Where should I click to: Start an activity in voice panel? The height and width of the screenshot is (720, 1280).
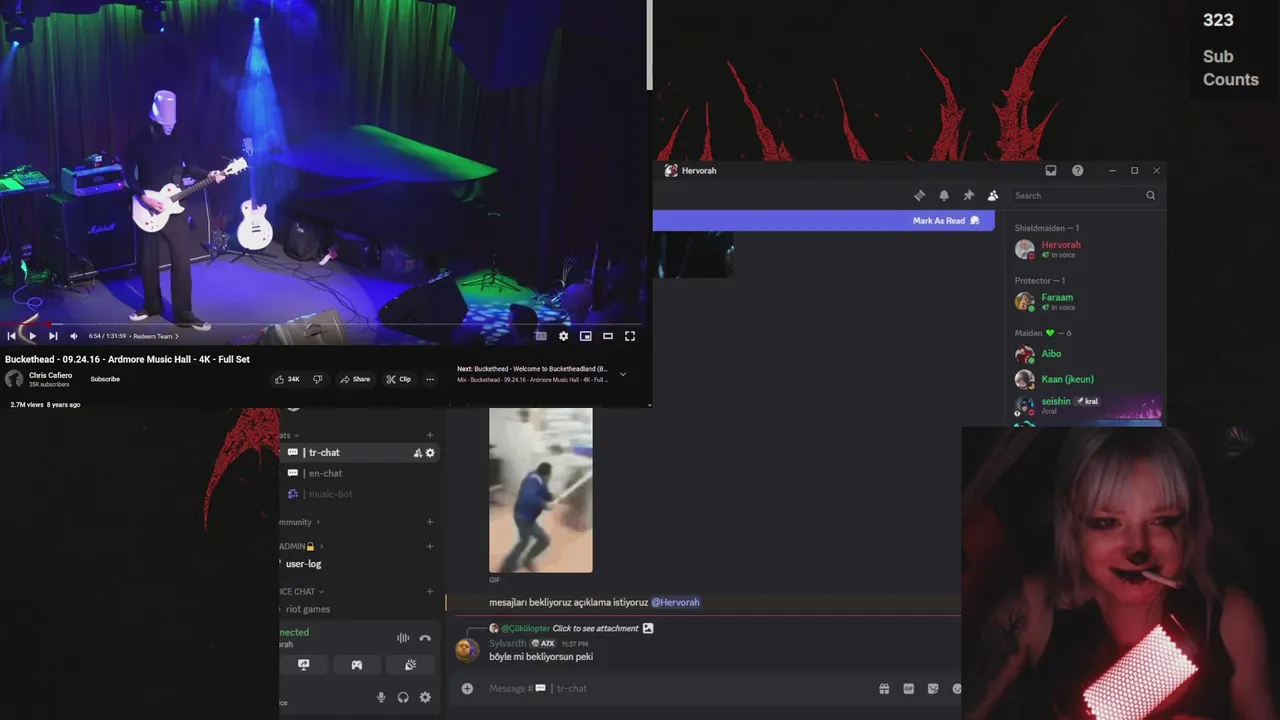pyautogui.click(x=356, y=665)
